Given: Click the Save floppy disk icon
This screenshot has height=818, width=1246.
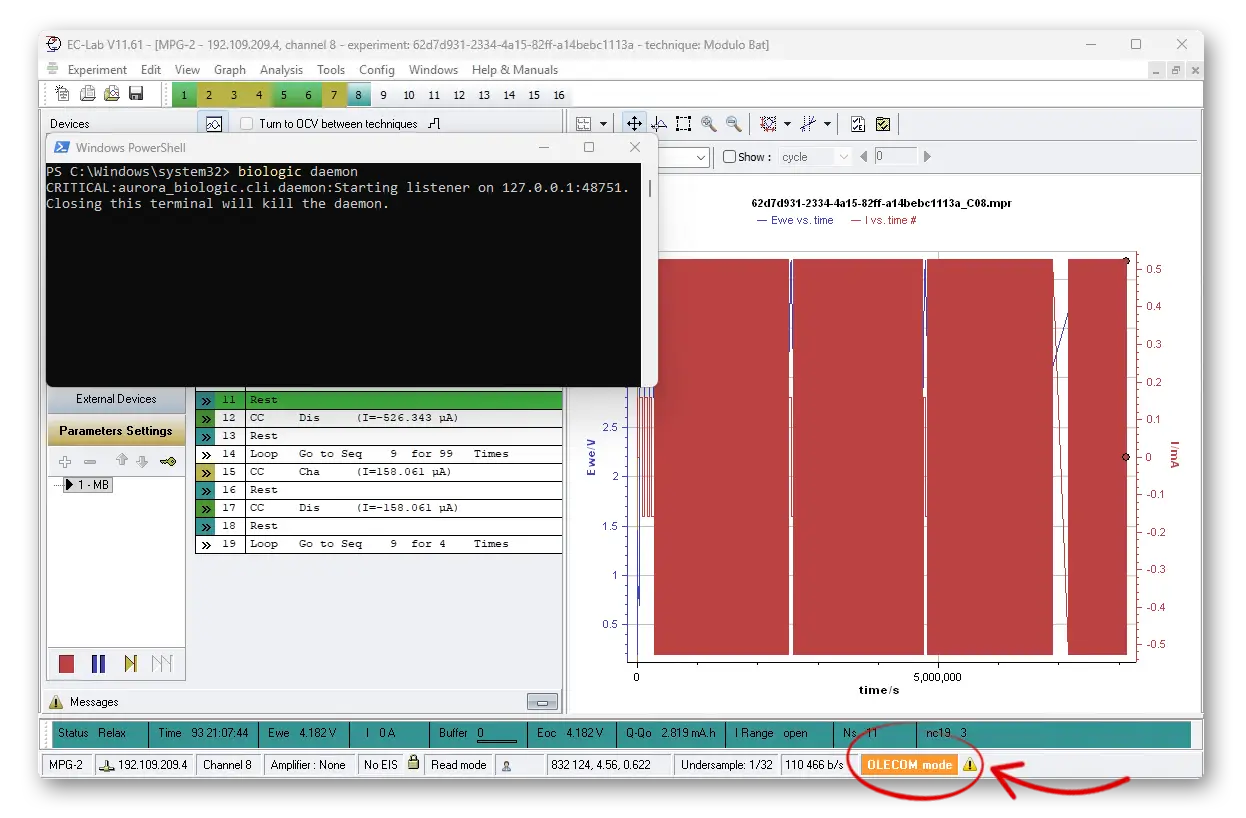Looking at the screenshot, I should (136, 94).
